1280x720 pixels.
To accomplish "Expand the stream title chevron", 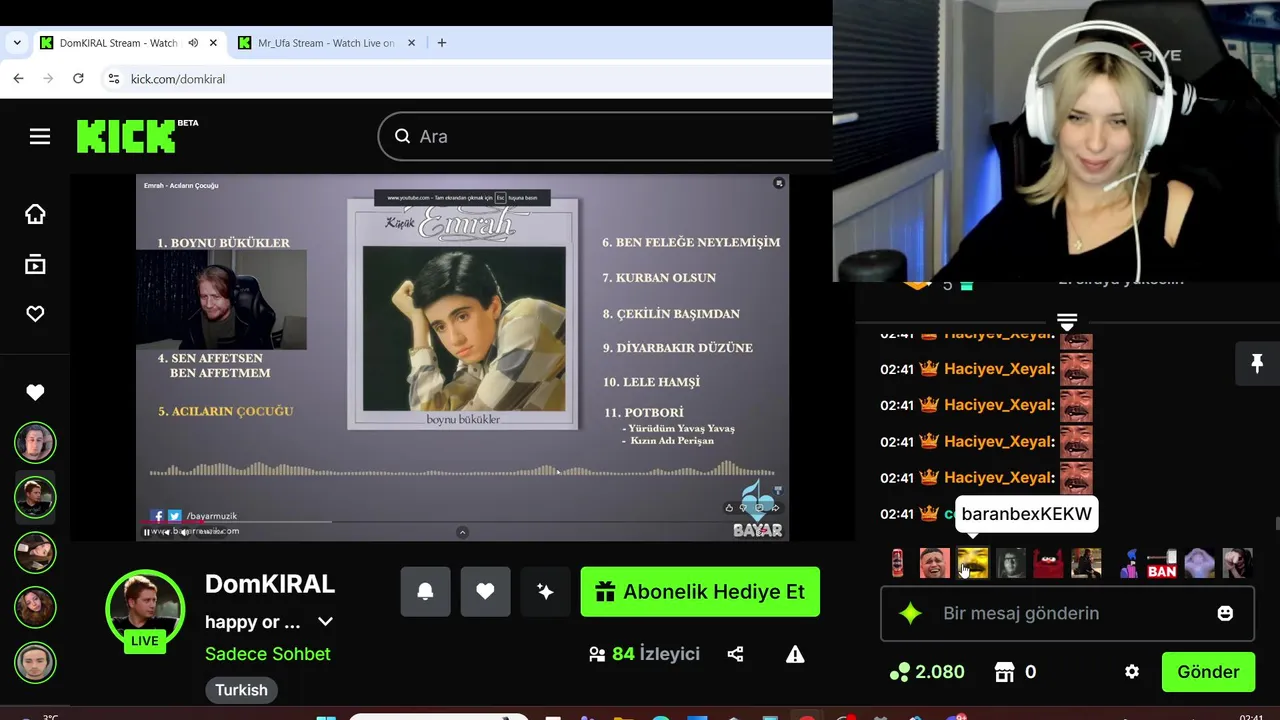I will [325, 622].
